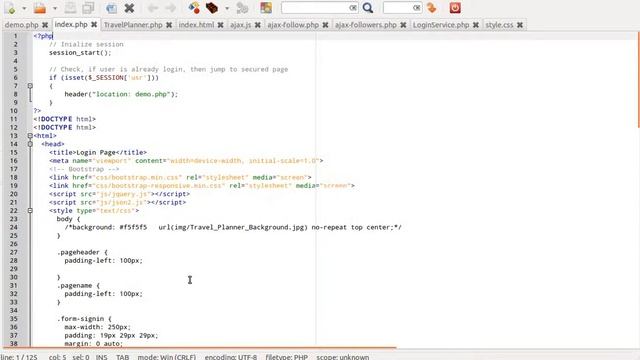This screenshot has height=360, width=640.
Task: Click line number 24 in the margin
Action: (14, 227)
